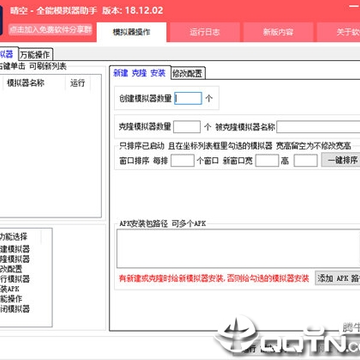360x360 pixels.
Task: Select the 修改配置 tab
Action: (x=188, y=73)
